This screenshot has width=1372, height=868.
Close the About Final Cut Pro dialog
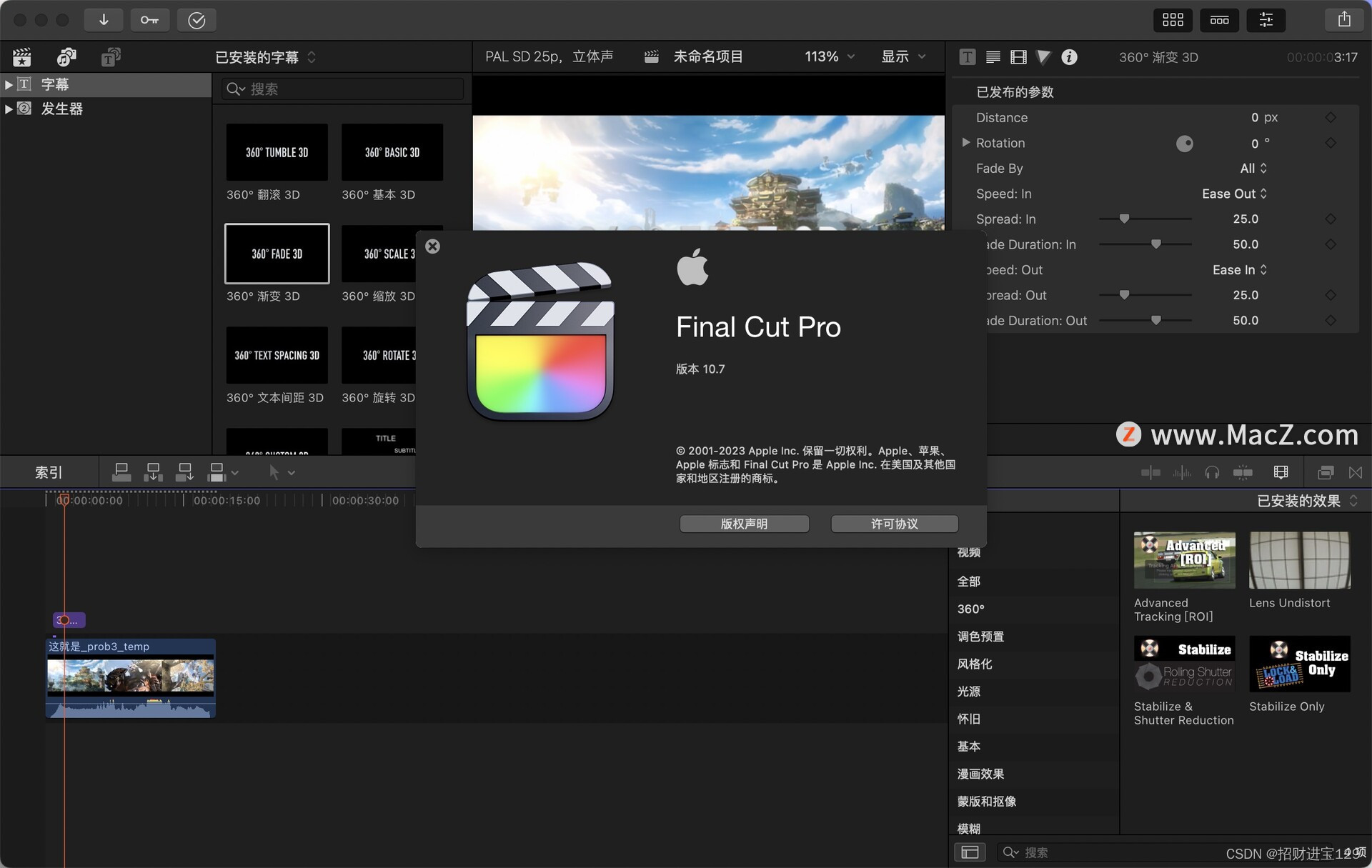[x=432, y=246]
